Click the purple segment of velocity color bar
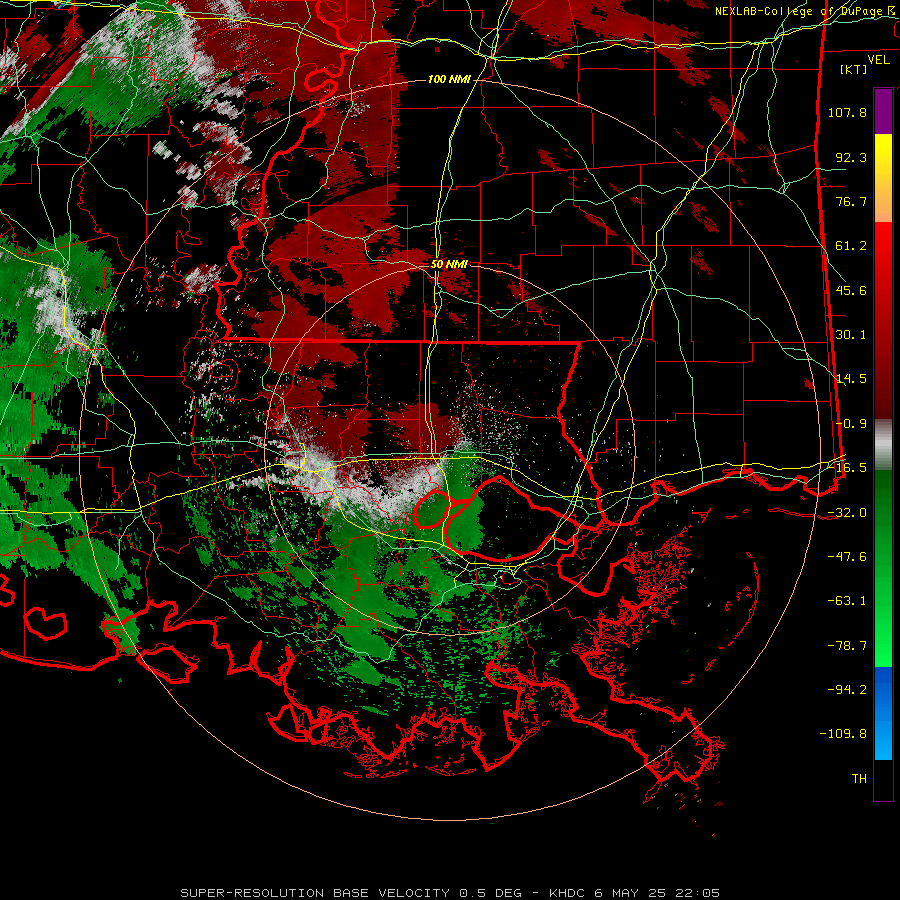The height and width of the screenshot is (900, 900). point(883,111)
